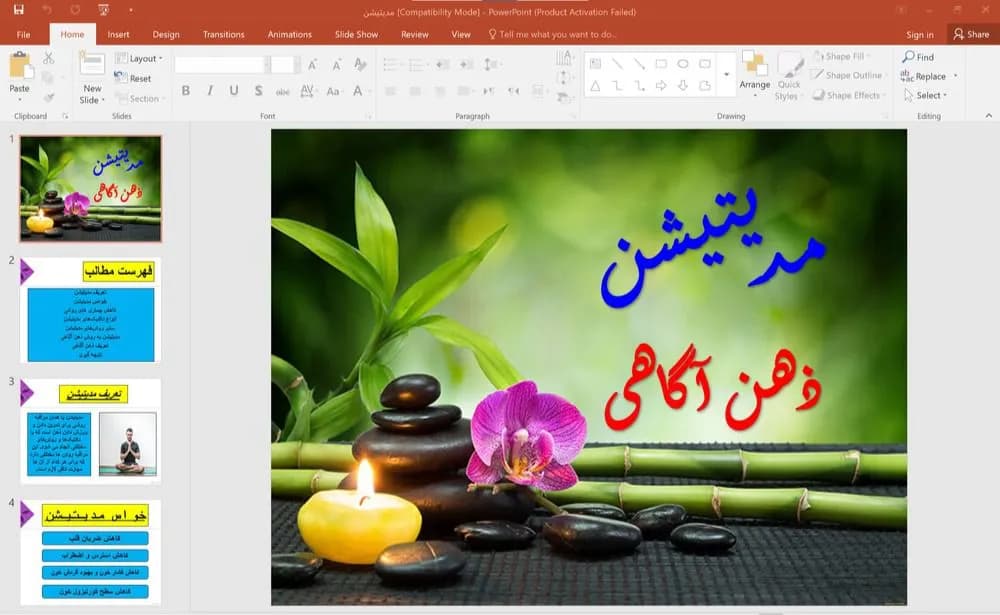
Task: Click the Redo icon in the quick access toolbar
Action: (x=75, y=10)
